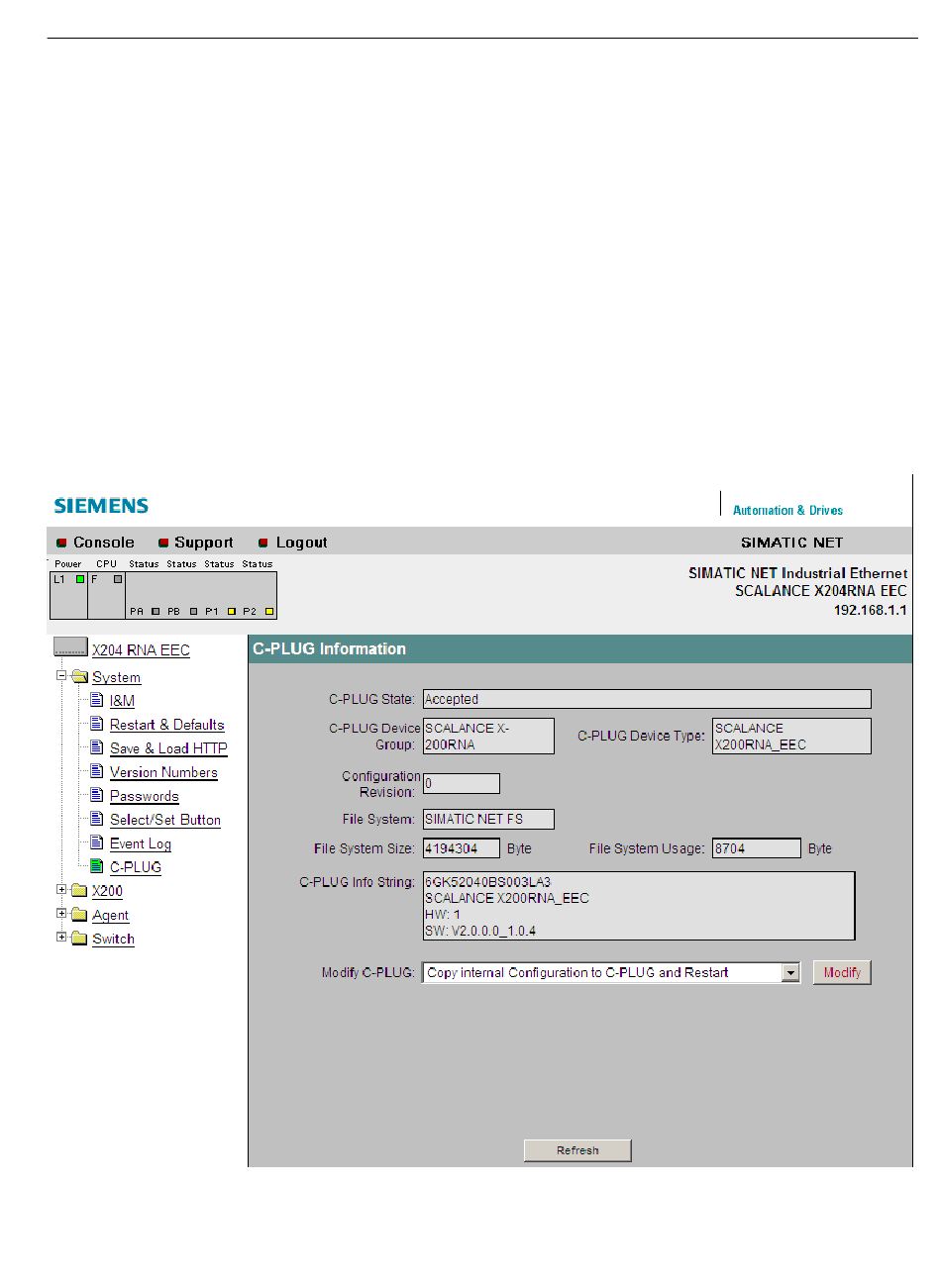Image resolution: width=941 pixels, height=1288 pixels.
Task: Open the Select/Set Button page
Action: 165,820
